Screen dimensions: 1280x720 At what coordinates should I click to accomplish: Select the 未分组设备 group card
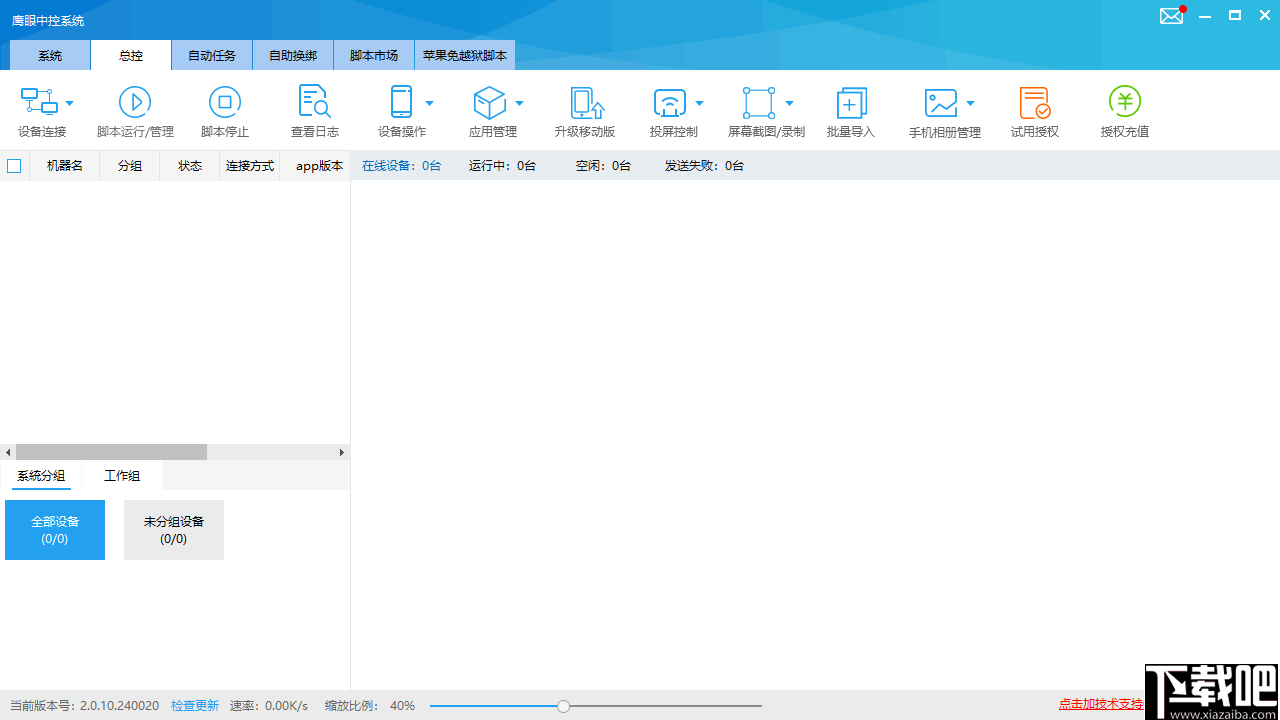coord(173,529)
